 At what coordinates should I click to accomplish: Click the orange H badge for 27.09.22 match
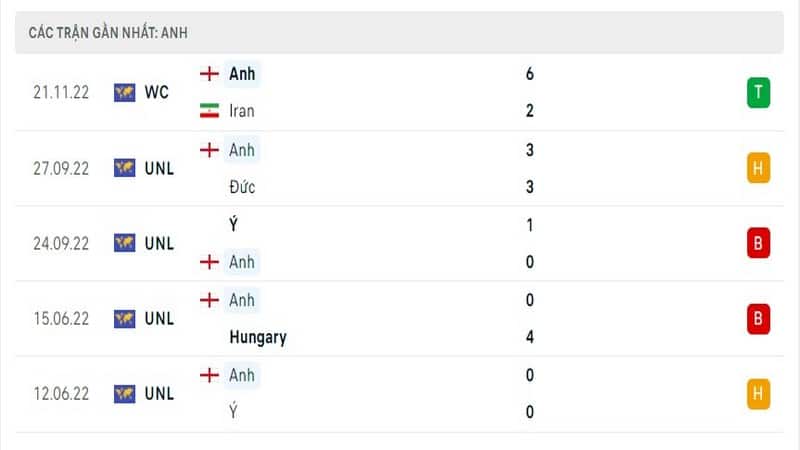pos(758,168)
